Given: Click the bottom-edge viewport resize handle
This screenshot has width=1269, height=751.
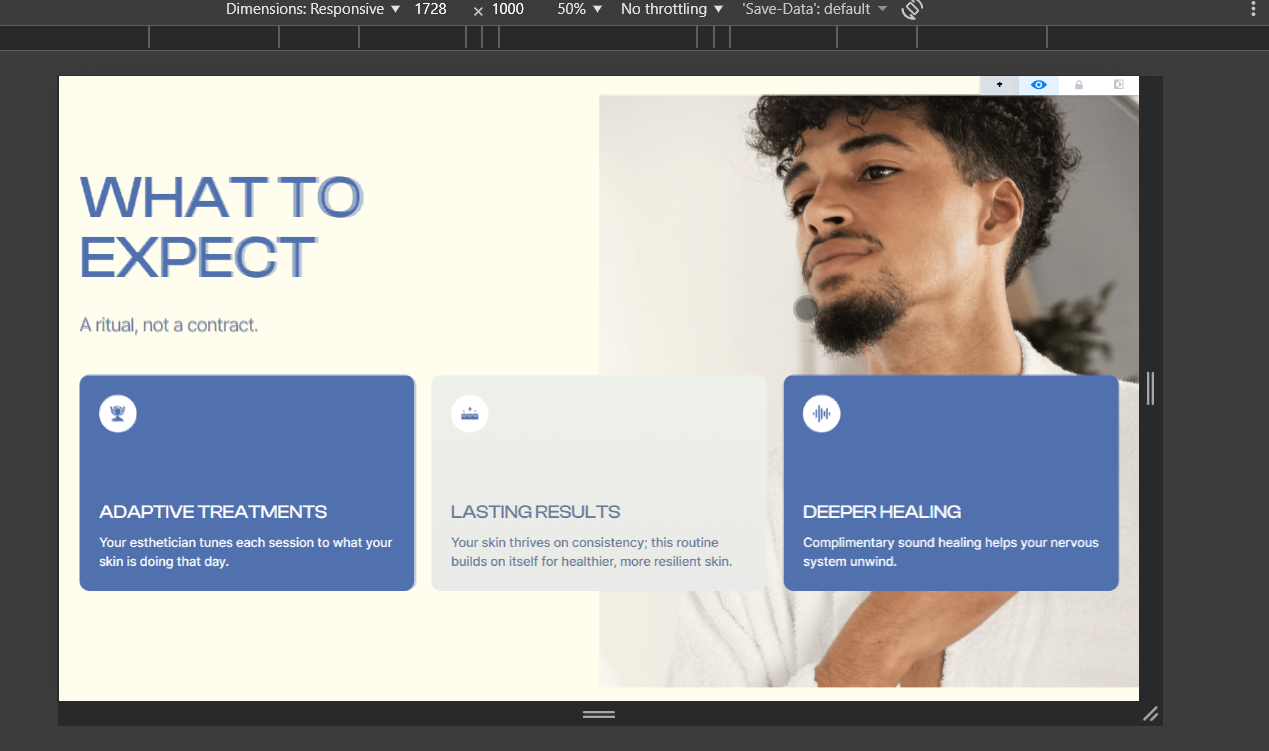Looking at the screenshot, I should (599, 714).
